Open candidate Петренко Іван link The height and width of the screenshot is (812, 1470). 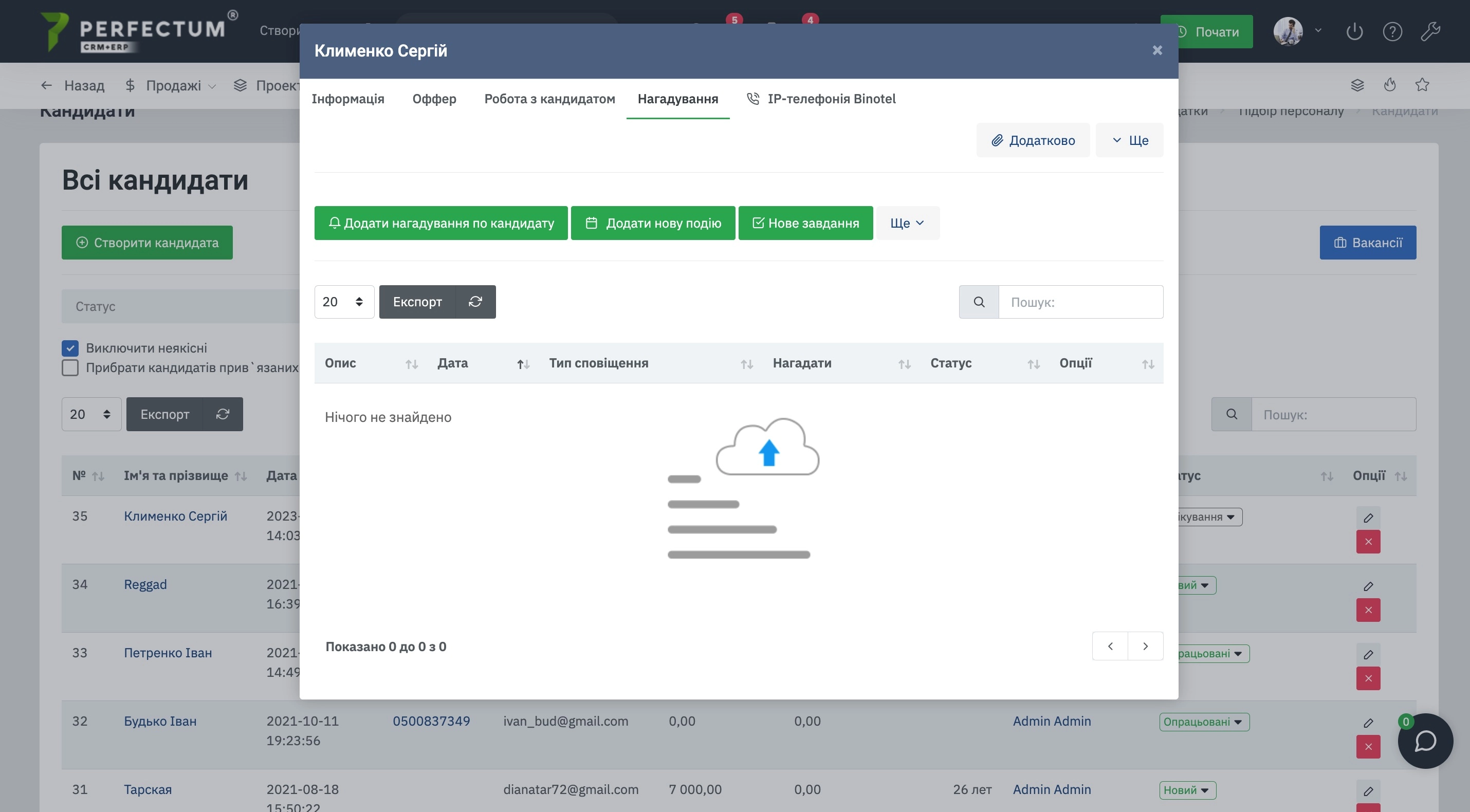coord(168,653)
